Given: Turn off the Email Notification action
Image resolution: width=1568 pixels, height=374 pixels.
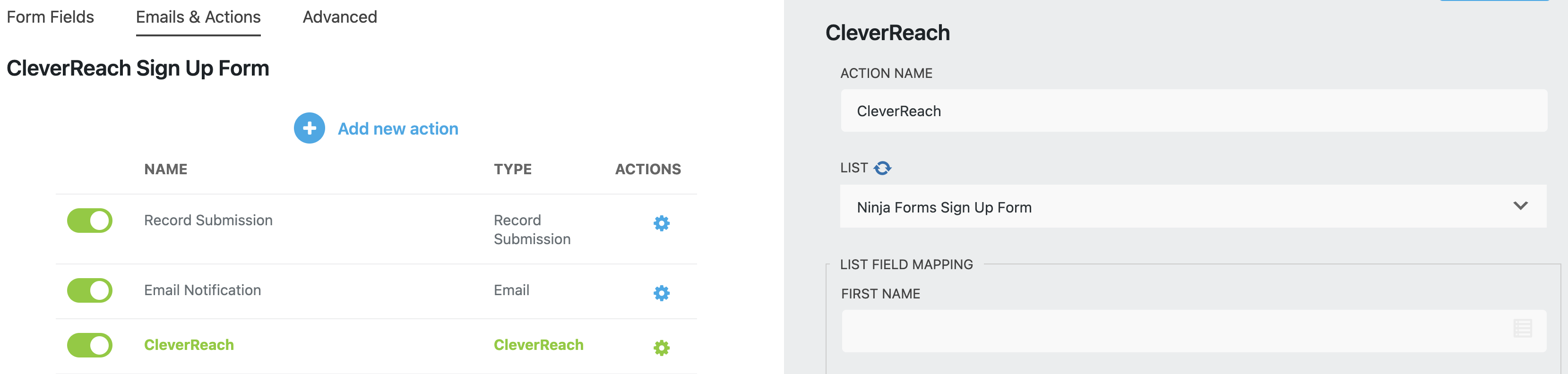Looking at the screenshot, I should point(89,290).
